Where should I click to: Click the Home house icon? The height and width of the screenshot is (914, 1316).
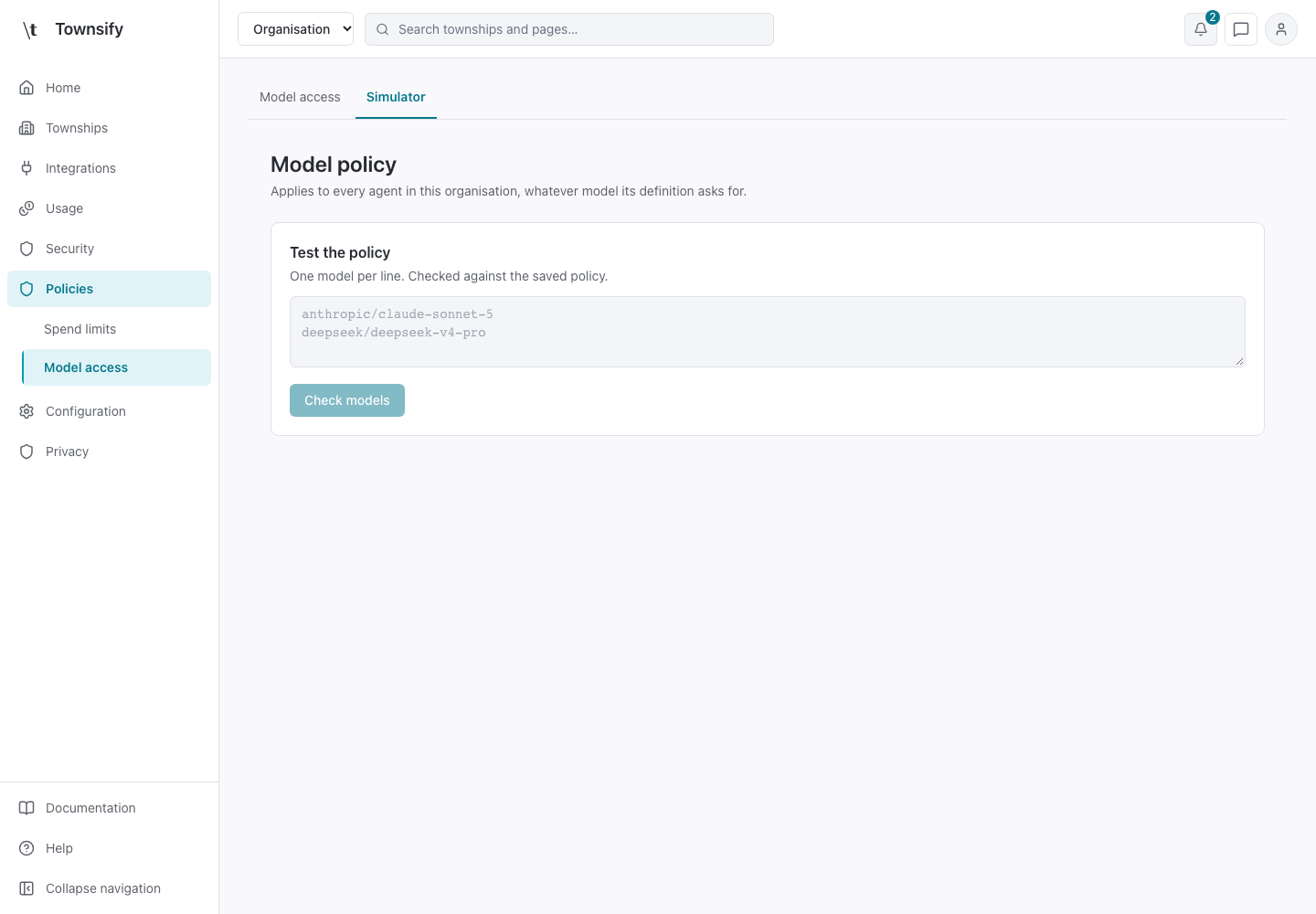click(27, 88)
